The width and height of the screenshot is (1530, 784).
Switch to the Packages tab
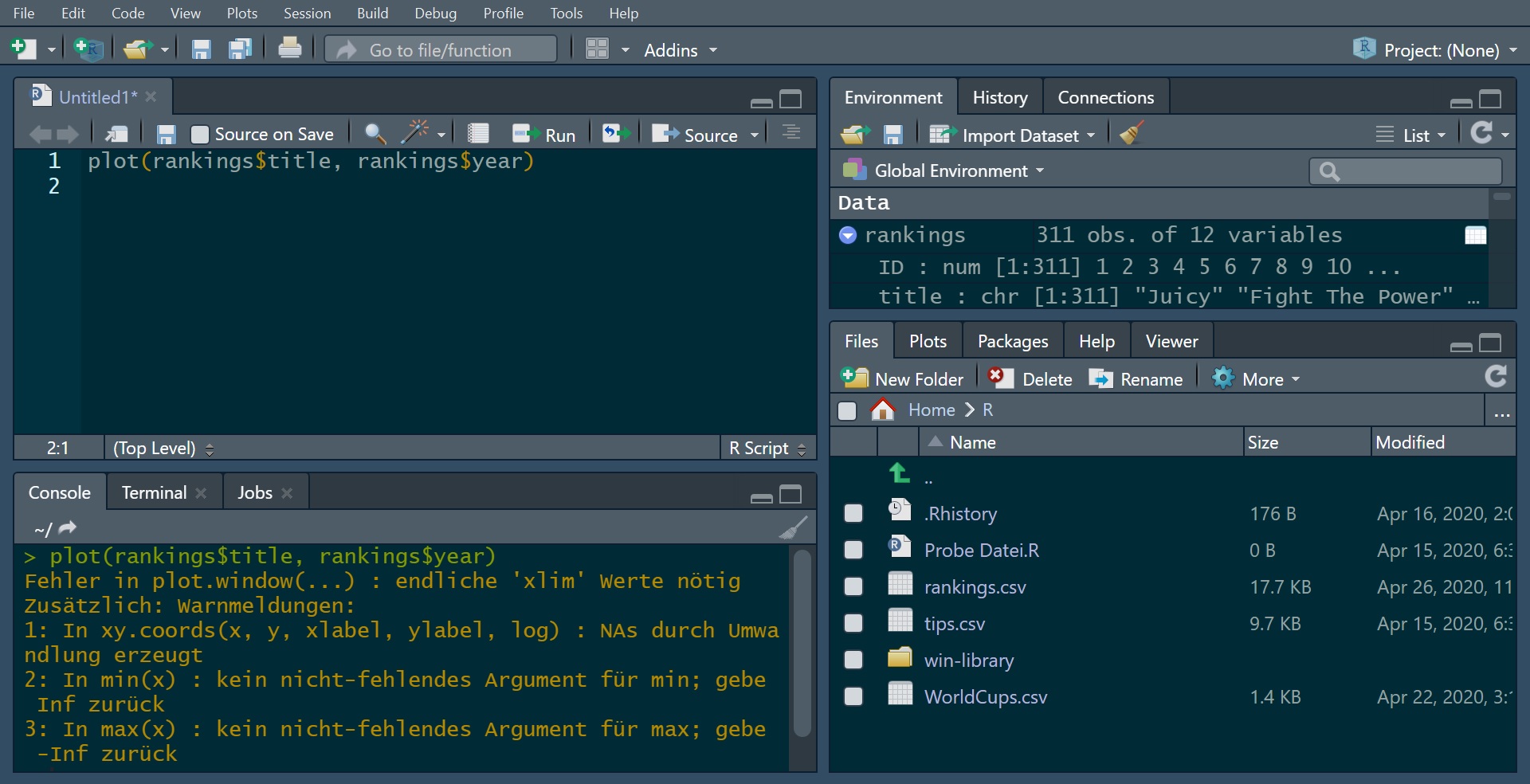(x=1012, y=342)
